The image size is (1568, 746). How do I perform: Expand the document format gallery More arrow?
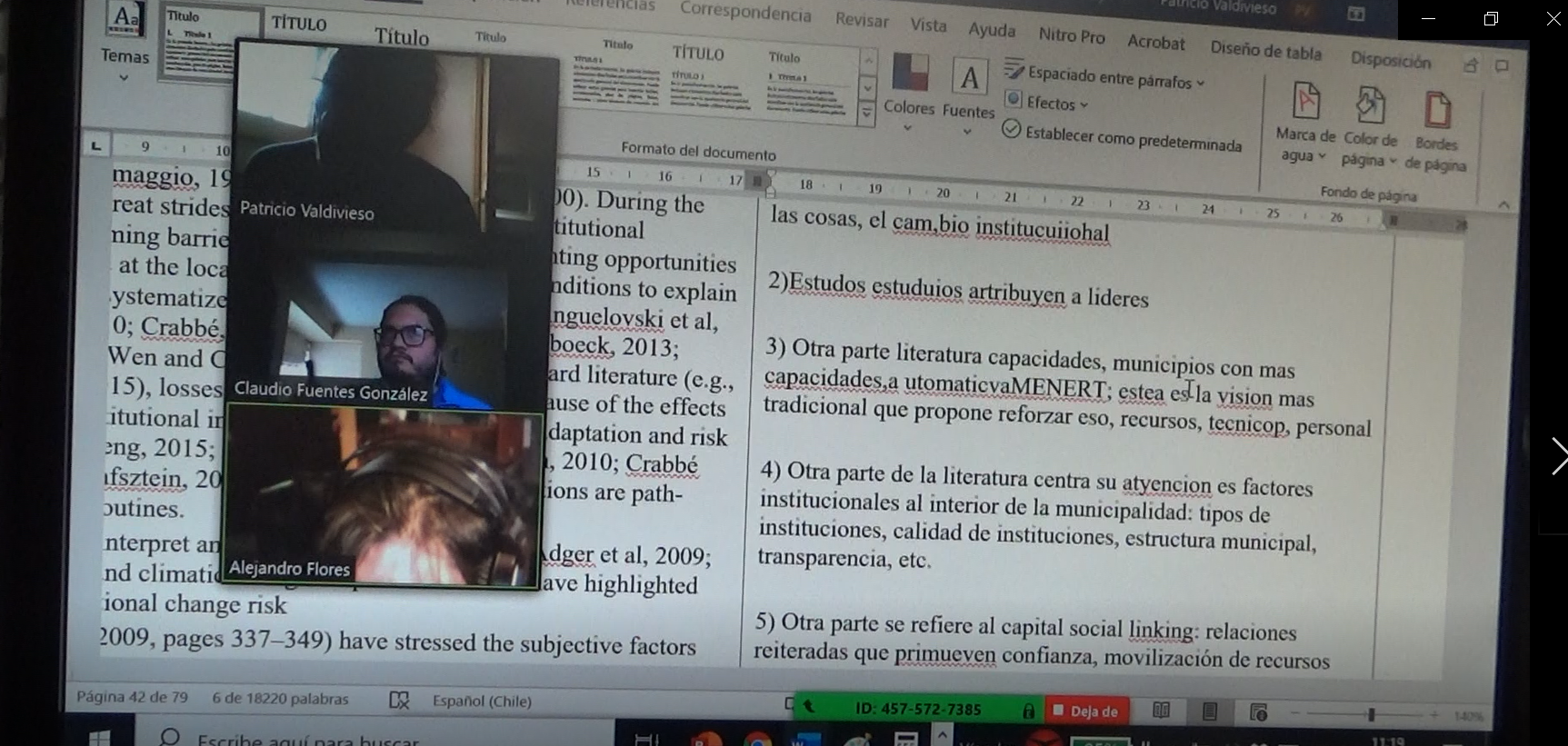867,113
